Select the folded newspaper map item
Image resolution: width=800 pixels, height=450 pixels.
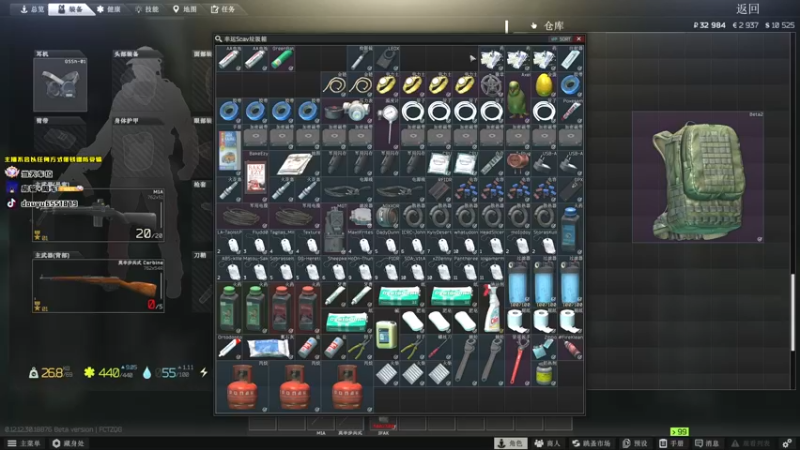click(295, 164)
